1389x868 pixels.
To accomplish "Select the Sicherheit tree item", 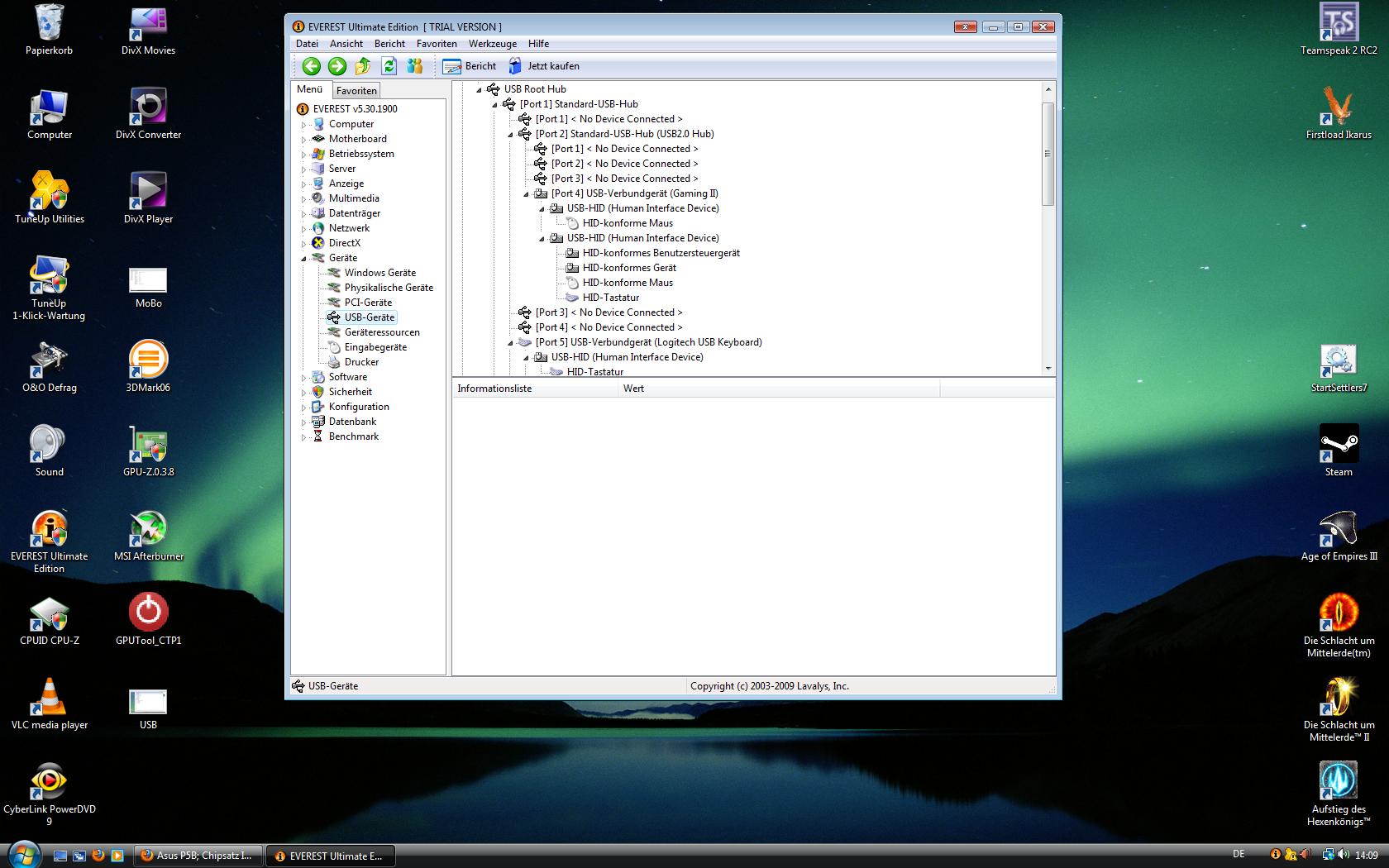I will [x=351, y=392].
